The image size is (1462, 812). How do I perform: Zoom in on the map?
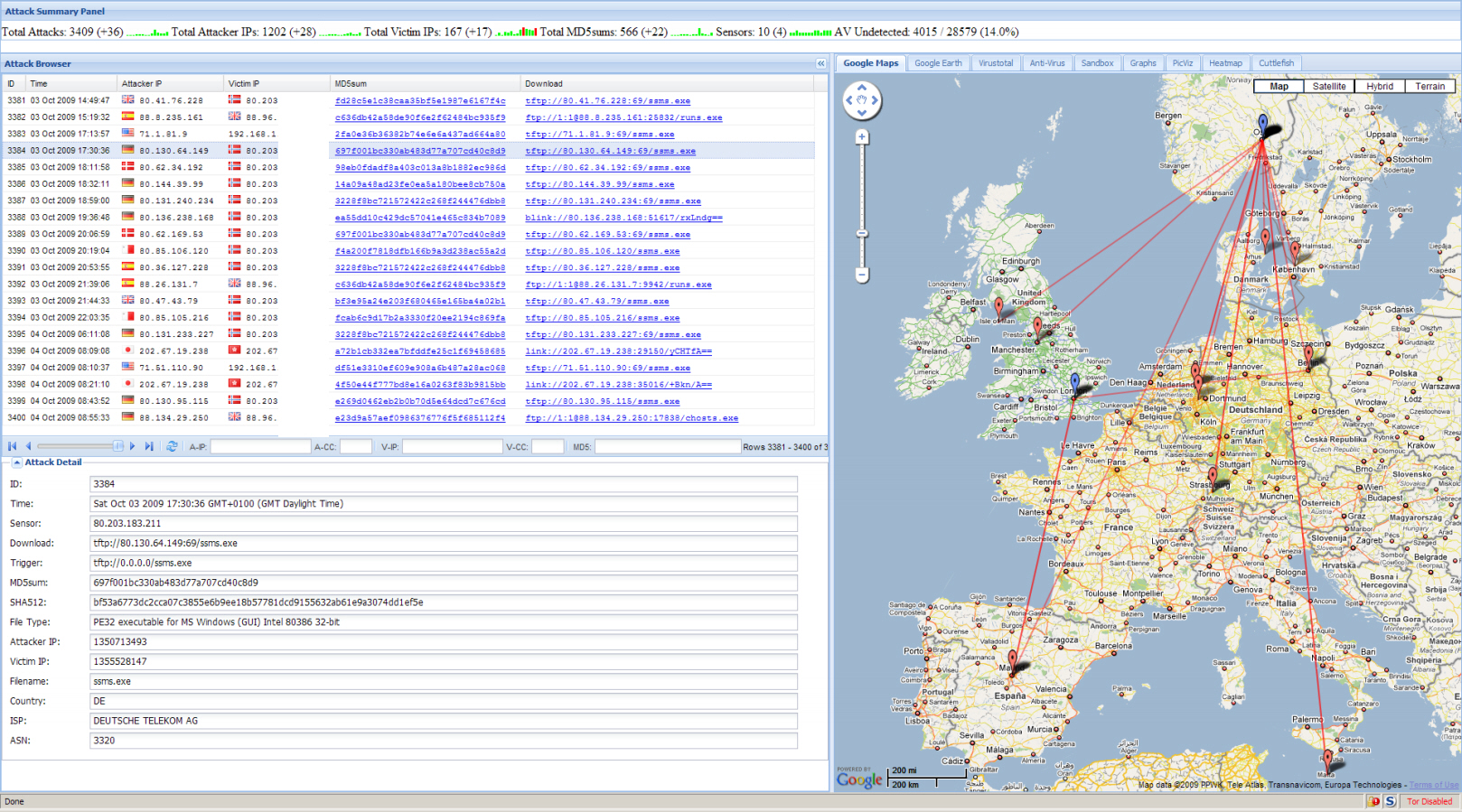point(862,137)
